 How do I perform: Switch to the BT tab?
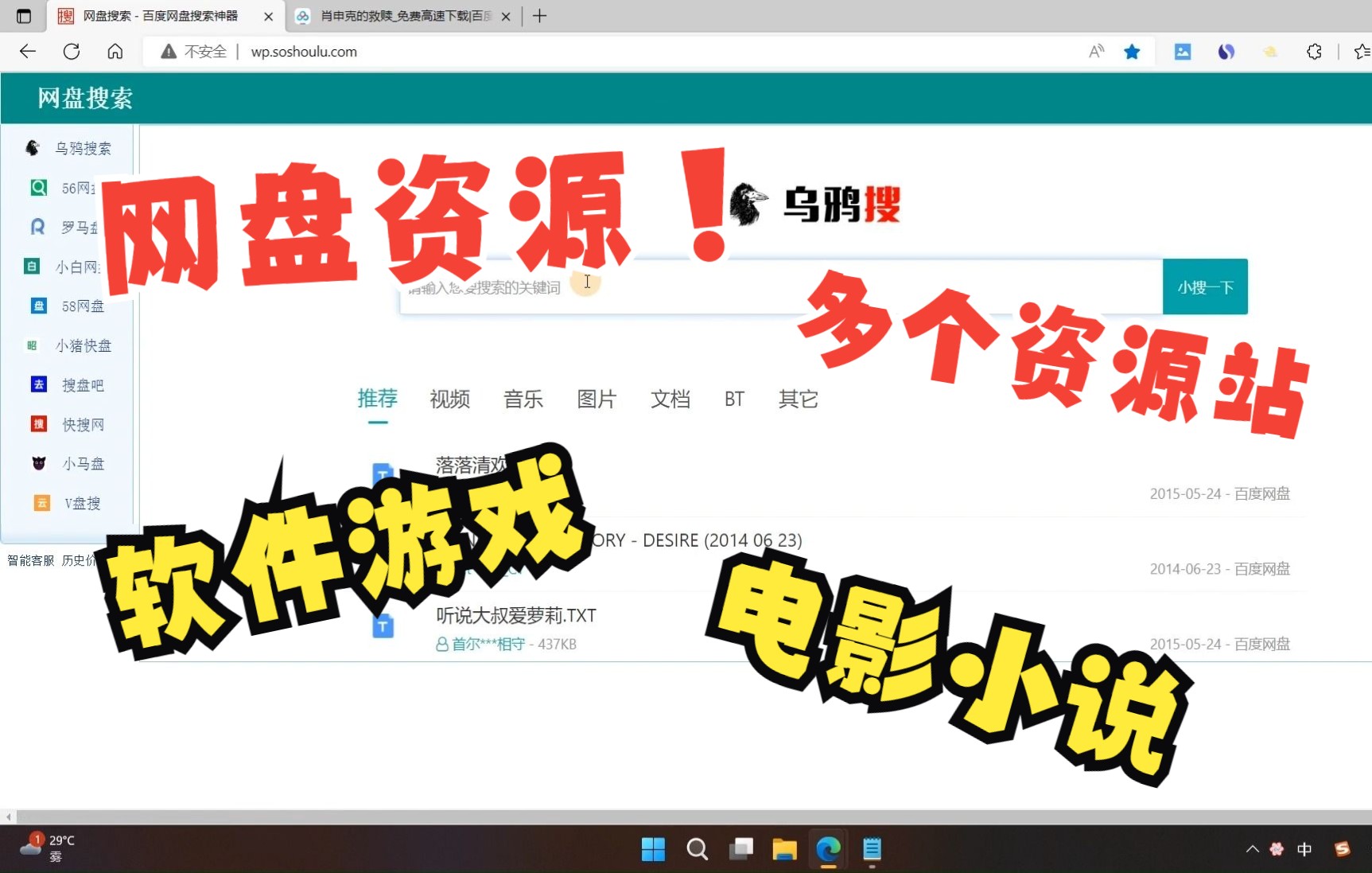(734, 399)
